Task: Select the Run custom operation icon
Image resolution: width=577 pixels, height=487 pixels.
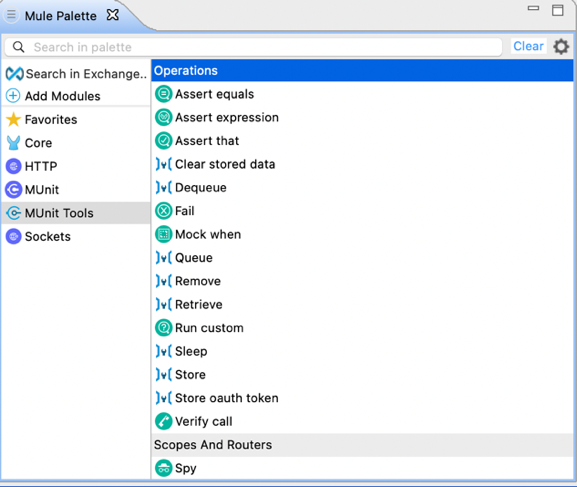Action: tap(163, 328)
